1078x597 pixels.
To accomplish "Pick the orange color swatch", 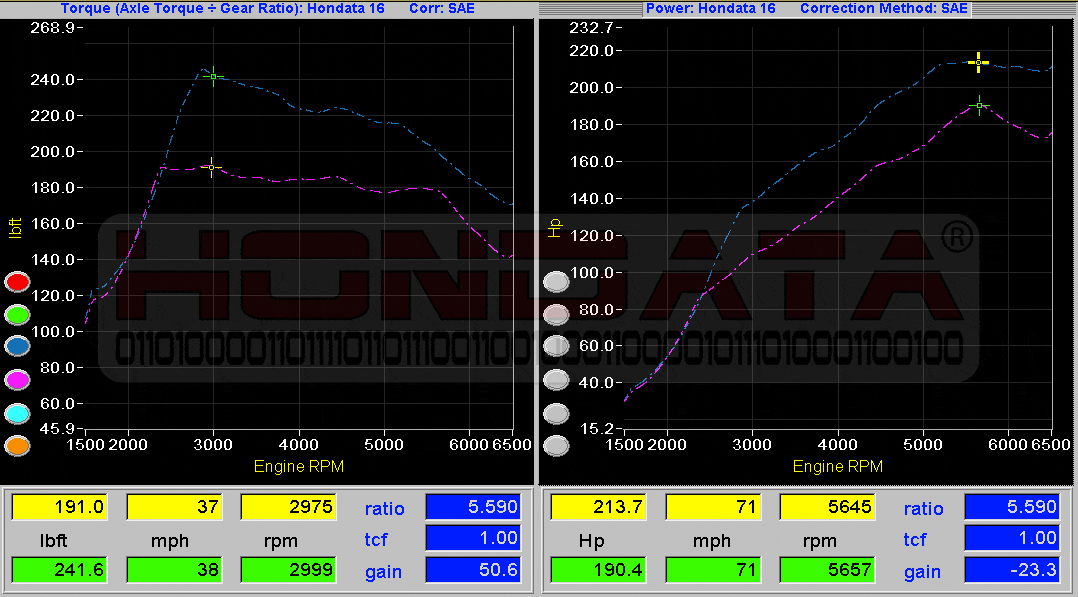I will pos(17,445).
